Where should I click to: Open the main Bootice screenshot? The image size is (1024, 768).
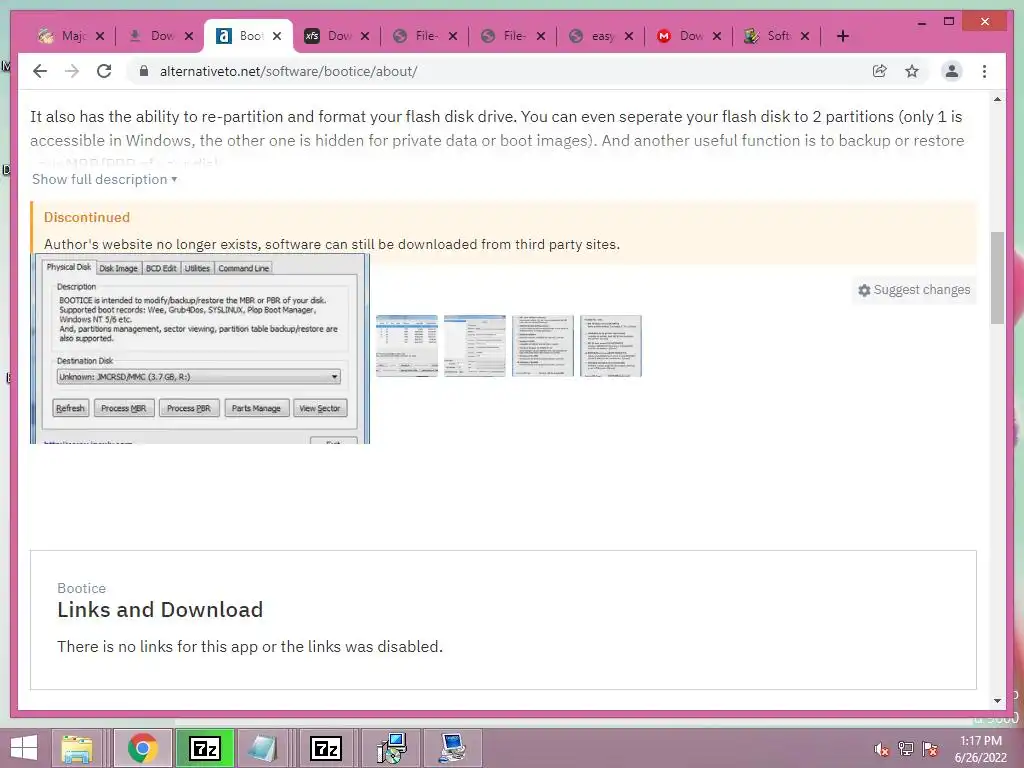click(200, 349)
